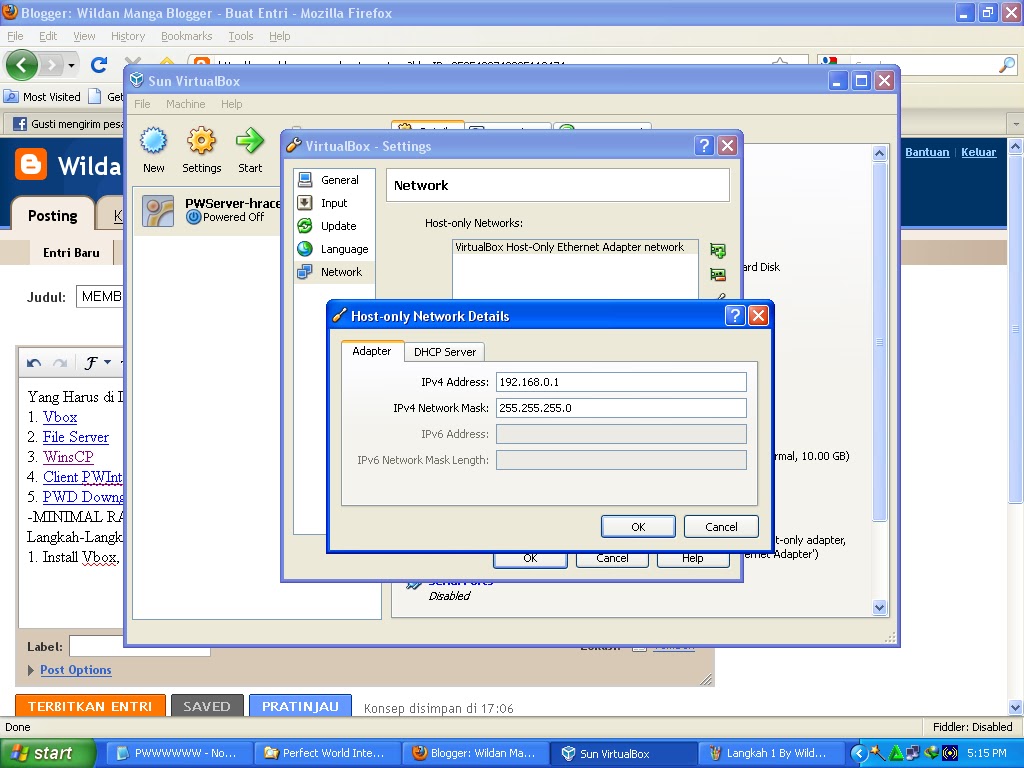Click Firefox page scrollbar down arrow
The image size is (1024, 768).
(1015, 707)
